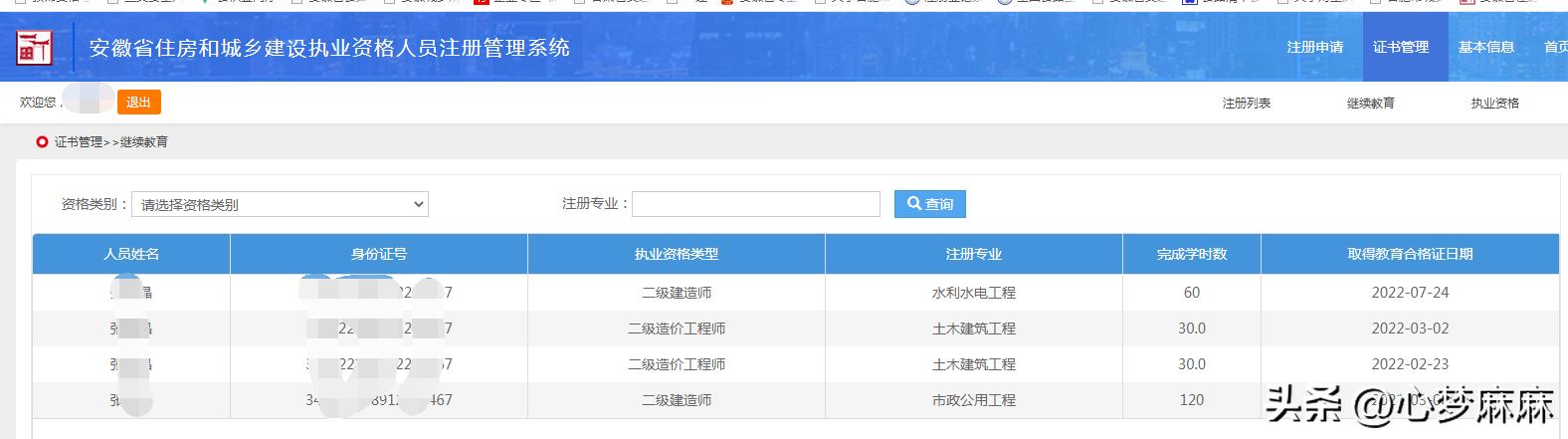Click 土木建筑工程 in the 2022-03-02 row
Screen dimensions: 1568x439
click(x=974, y=329)
